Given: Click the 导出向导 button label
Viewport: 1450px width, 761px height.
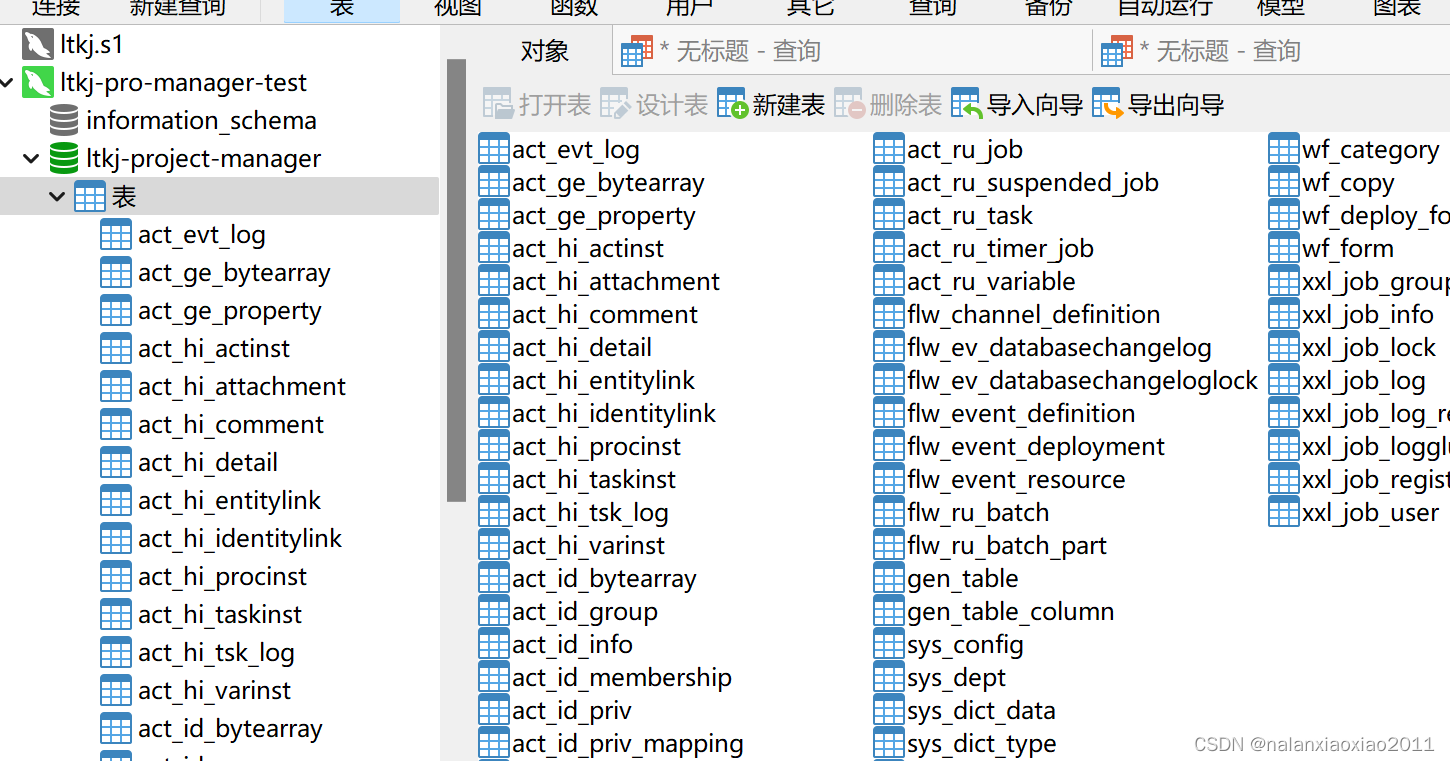Looking at the screenshot, I should tap(1176, 105).
